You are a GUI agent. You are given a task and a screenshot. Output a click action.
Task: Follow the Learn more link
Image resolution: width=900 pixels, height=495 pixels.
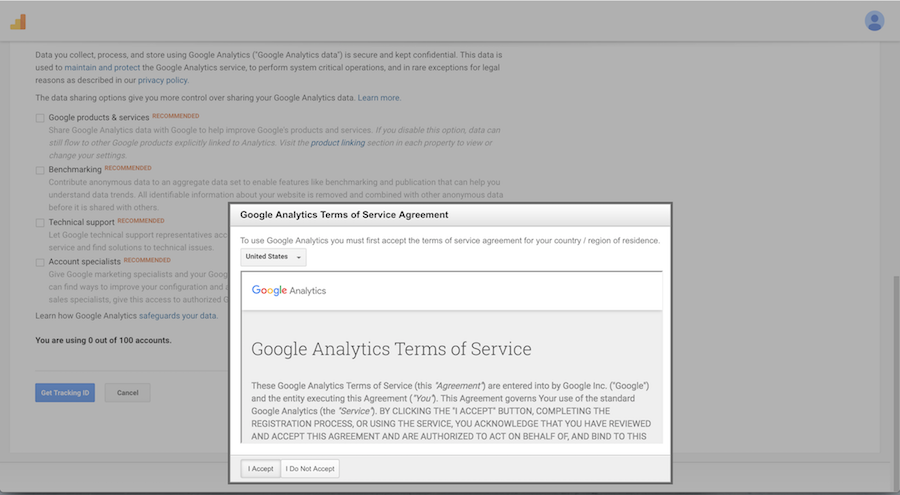click(x=379, y=98)
